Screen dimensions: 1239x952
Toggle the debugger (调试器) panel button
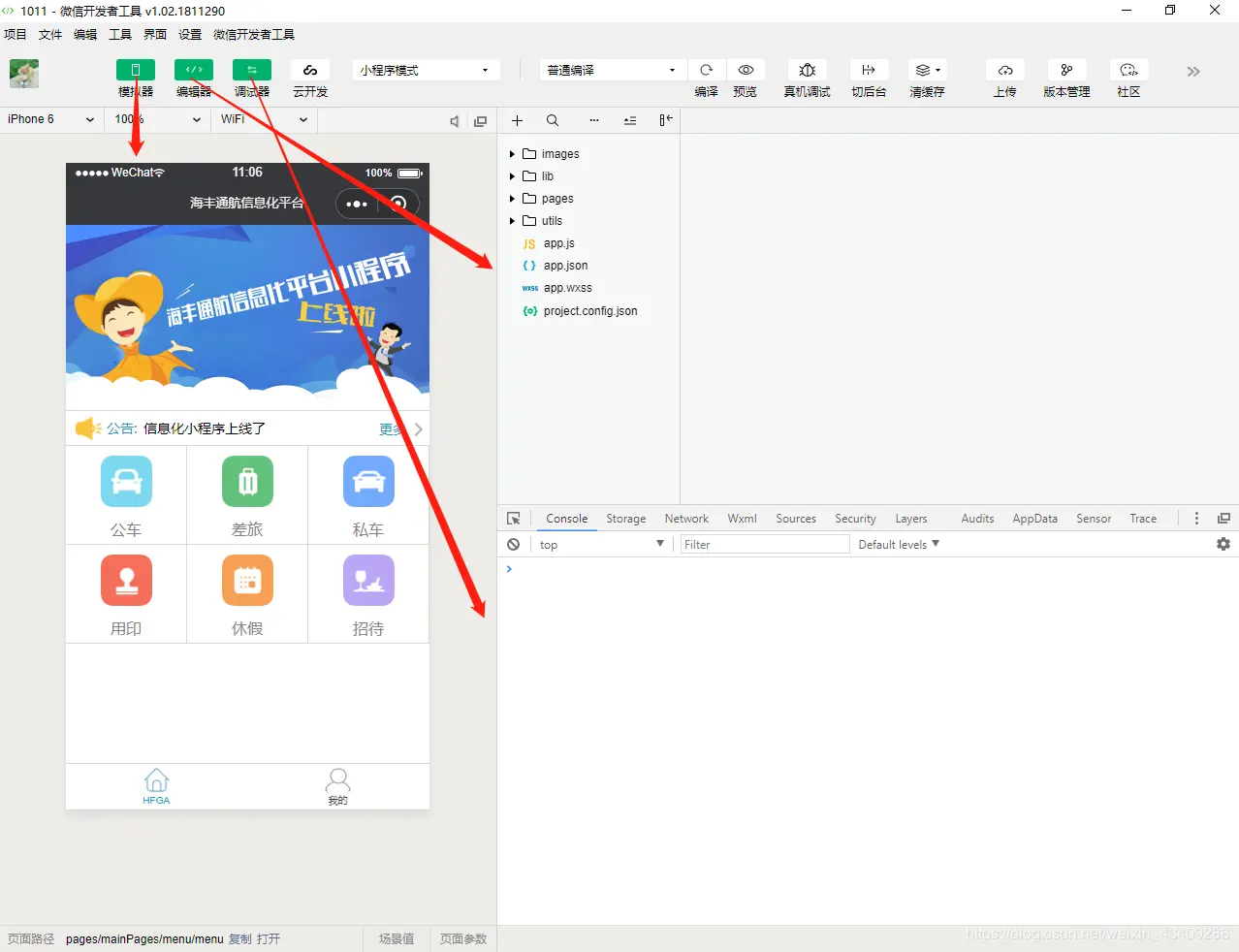click(x=252, y=70)
